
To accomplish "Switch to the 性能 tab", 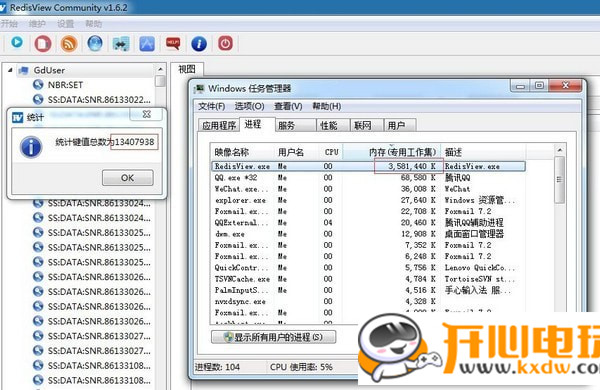I will 329,126.
